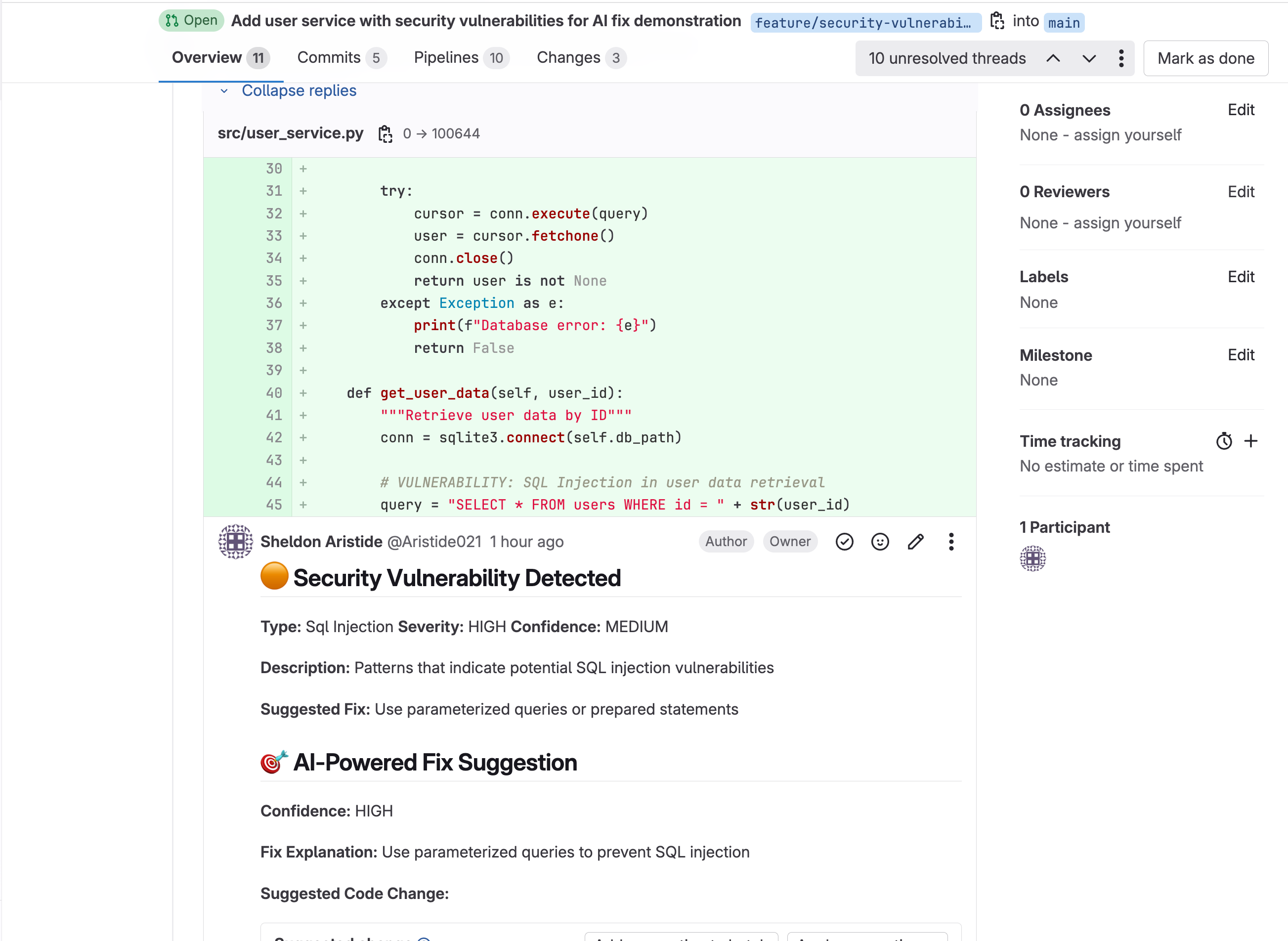Viewport: 1288px width, 941px height.
Task: Edit Labels in sidebar
Action: 1241,277
